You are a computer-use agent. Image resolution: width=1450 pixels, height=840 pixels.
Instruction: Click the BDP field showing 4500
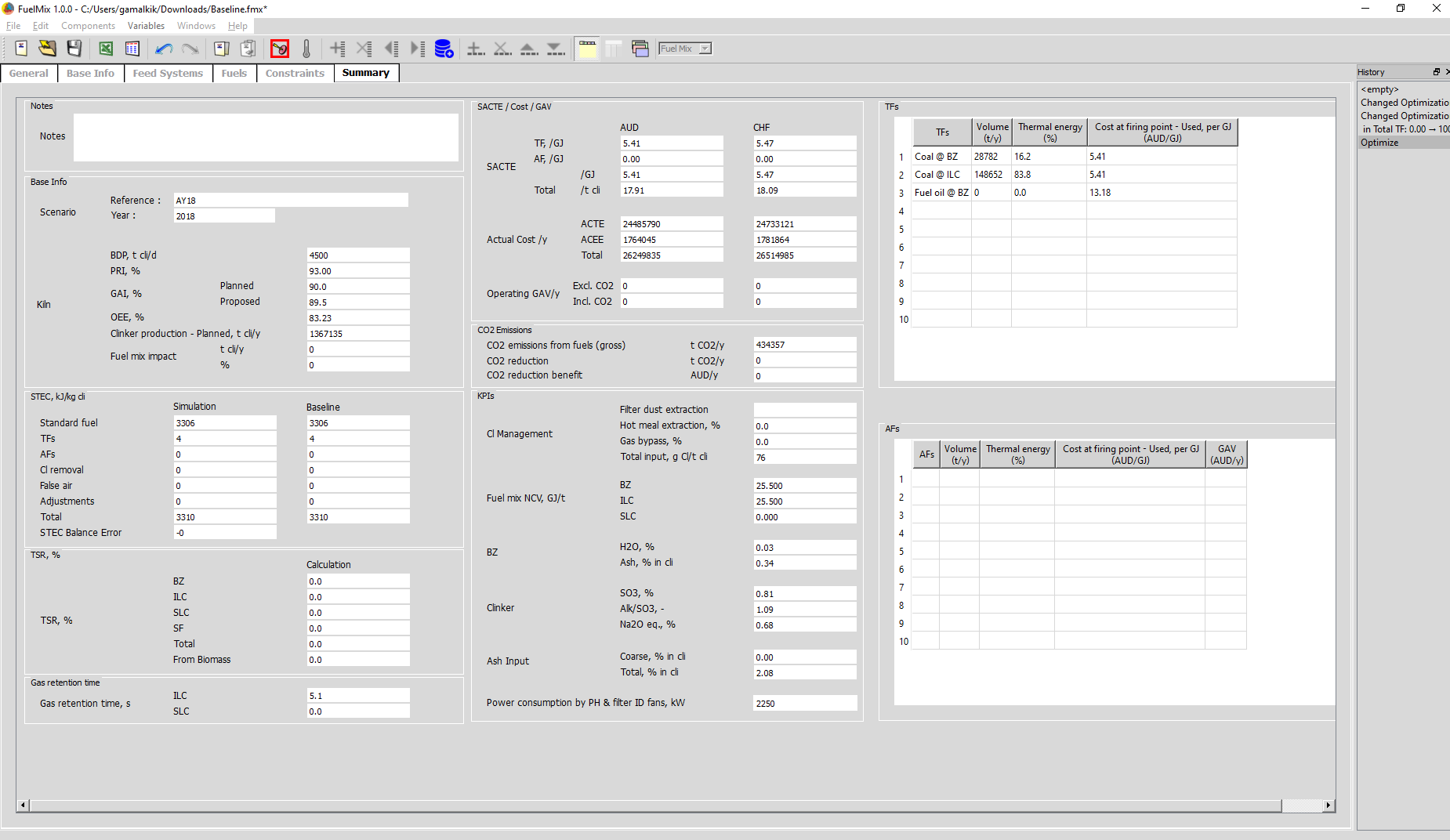(x=358, y=255)
